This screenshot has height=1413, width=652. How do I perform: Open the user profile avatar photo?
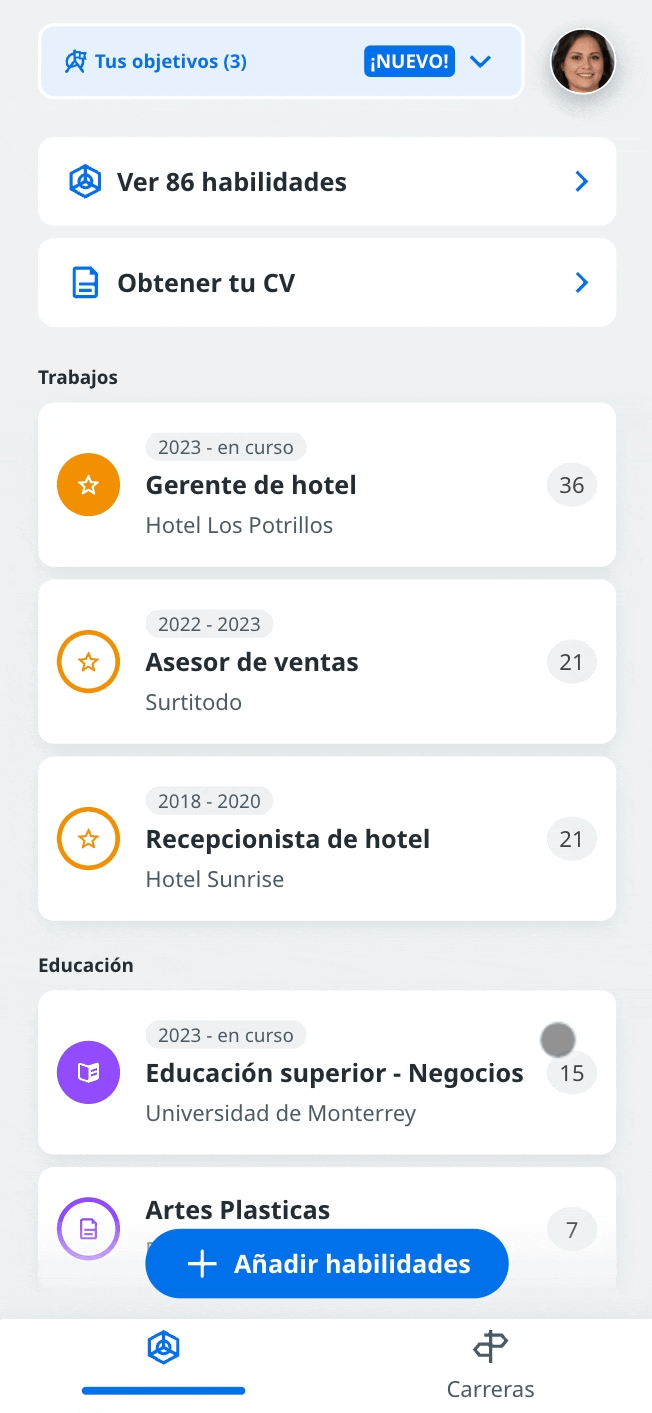click(583, 62)
